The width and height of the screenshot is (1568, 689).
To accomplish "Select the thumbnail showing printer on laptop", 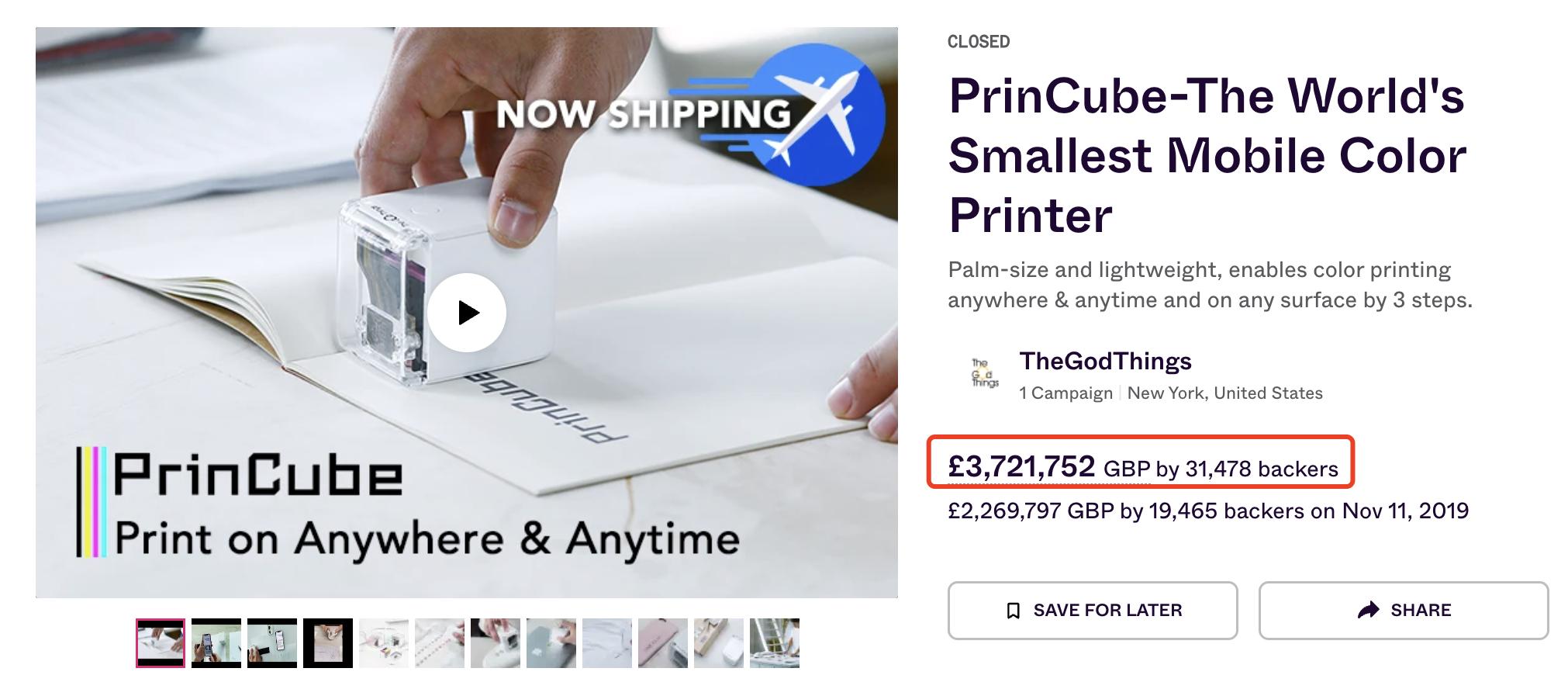I will [x=551, y=643].
